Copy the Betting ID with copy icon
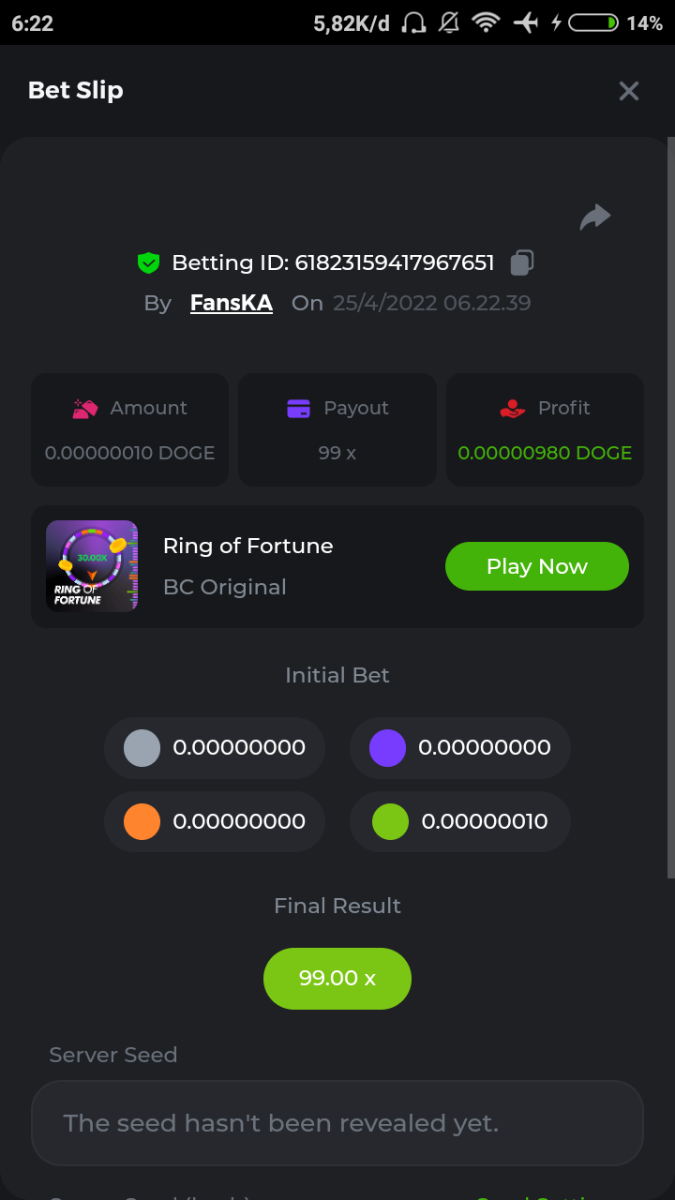The image size is (675, 1200). pos(522,263)
